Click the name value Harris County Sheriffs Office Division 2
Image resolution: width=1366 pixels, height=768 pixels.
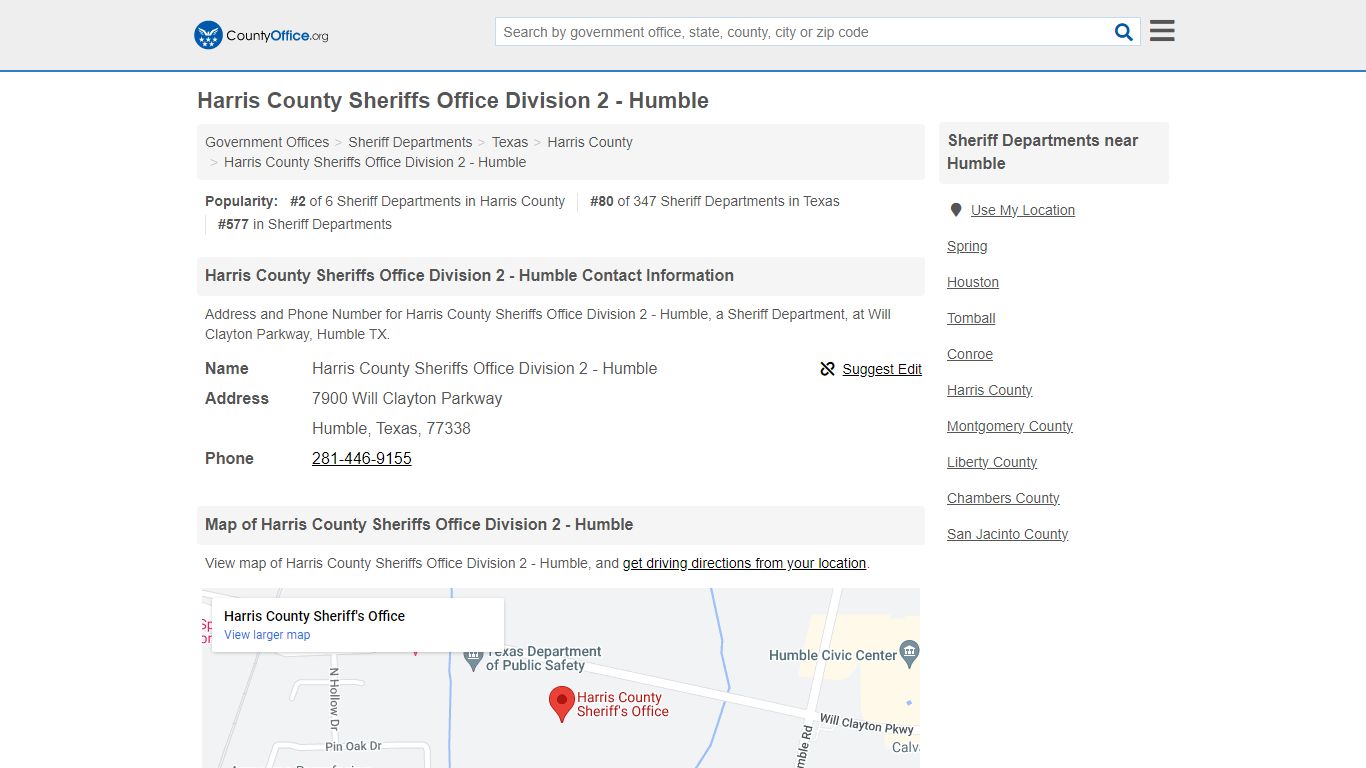485,368
